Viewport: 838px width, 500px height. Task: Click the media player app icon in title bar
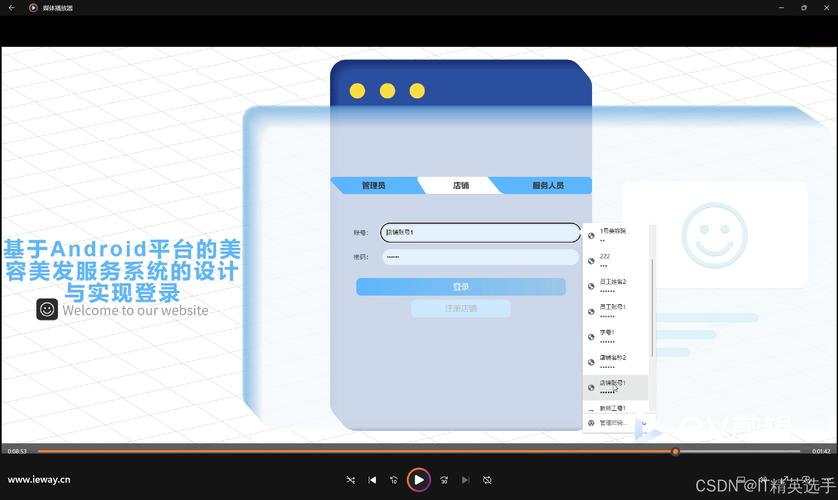pyautogui.click(x=33, y=7)
